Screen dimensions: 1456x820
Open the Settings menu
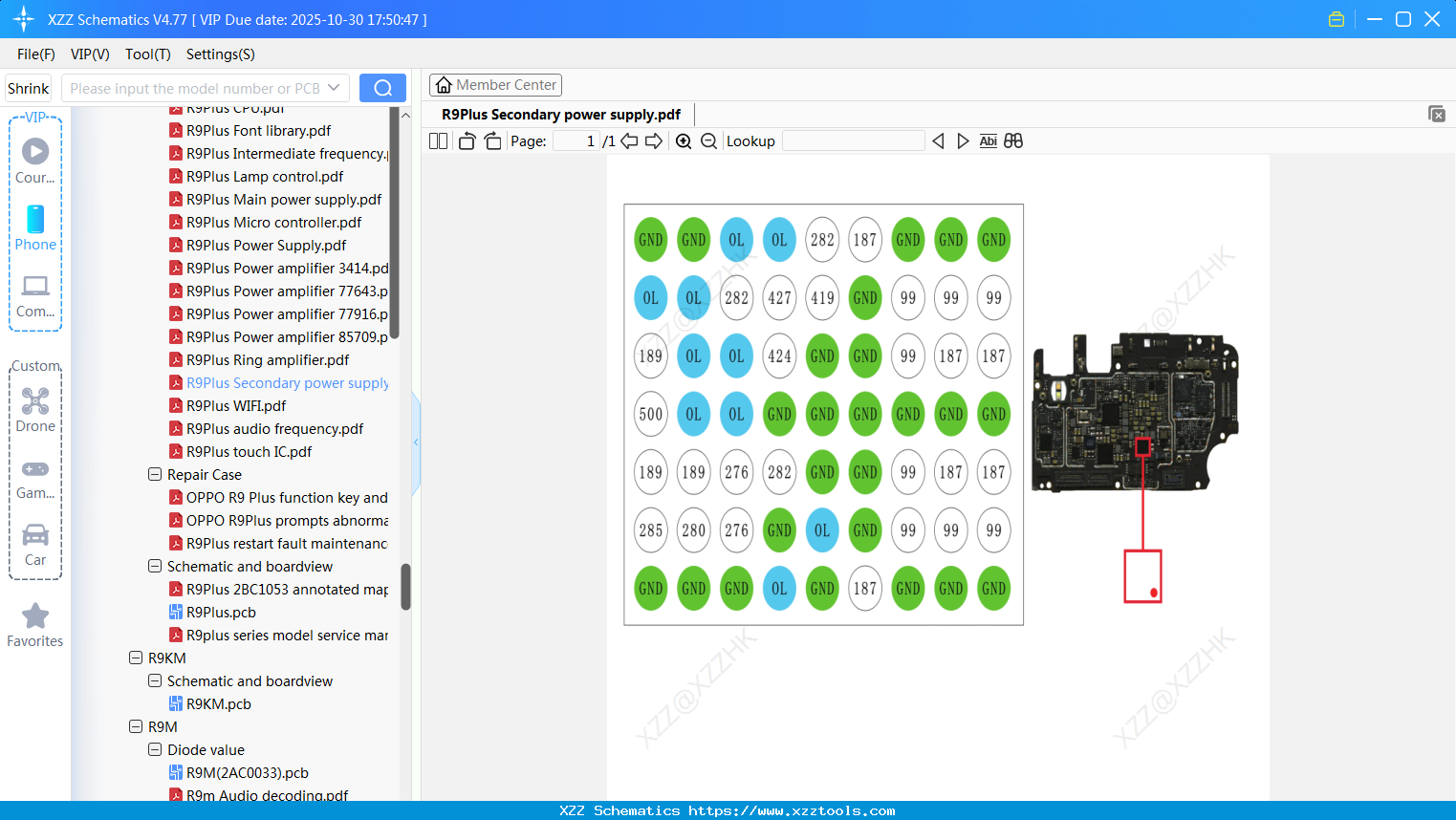tap(221, 54)
